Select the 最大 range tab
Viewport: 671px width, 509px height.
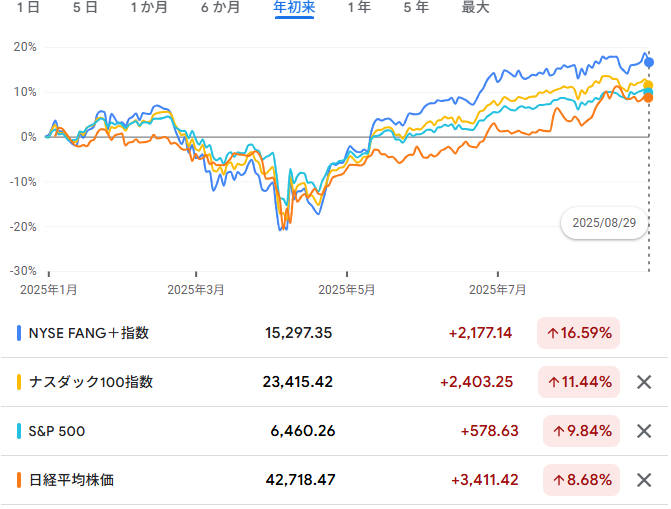coord(475,7)
